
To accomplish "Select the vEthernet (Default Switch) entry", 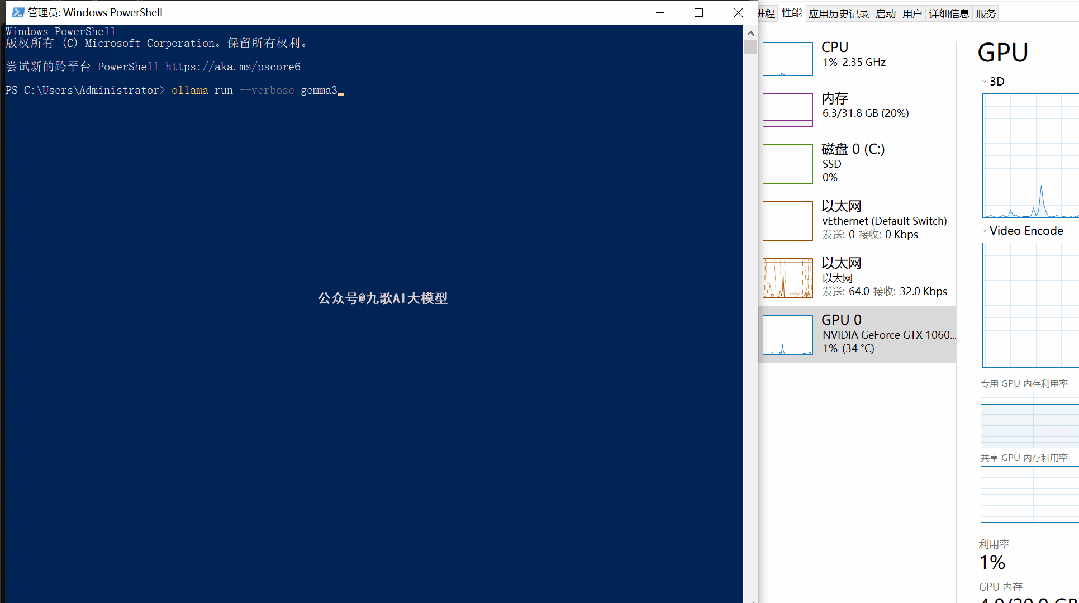I will pyautogui.click(x=857, y=220).
